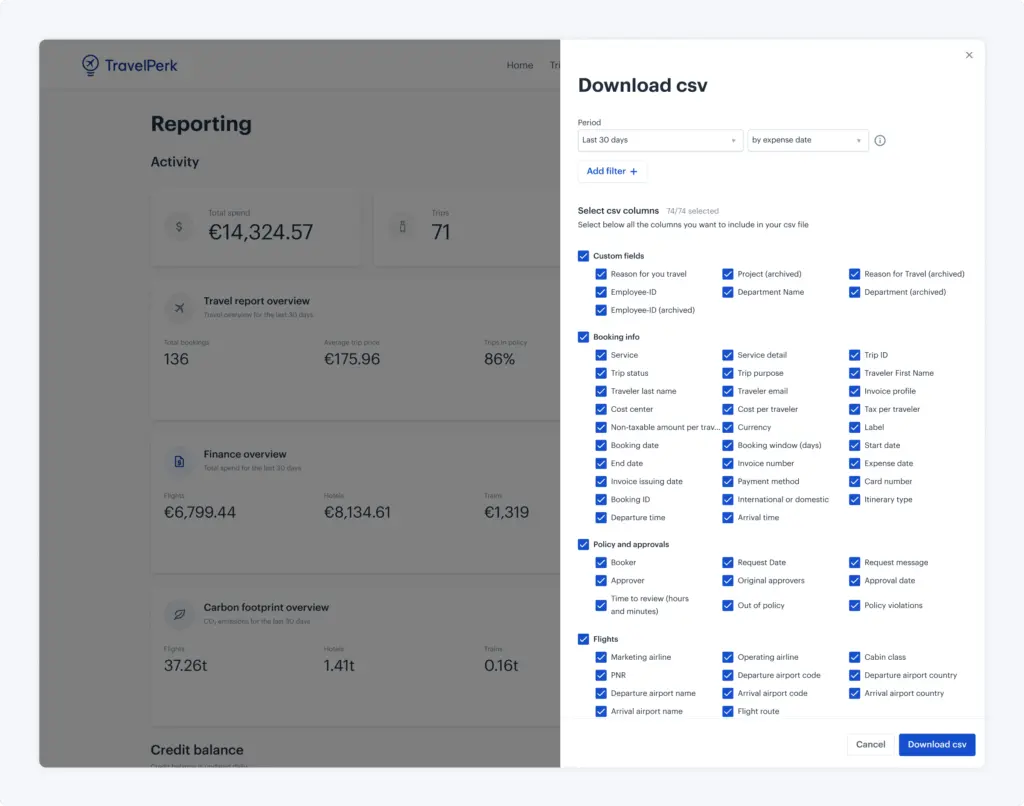The width and height of the screenshot is (1024, 806).
Task: Uncheck the Invoice number checkbox
Action: (728, 464)
